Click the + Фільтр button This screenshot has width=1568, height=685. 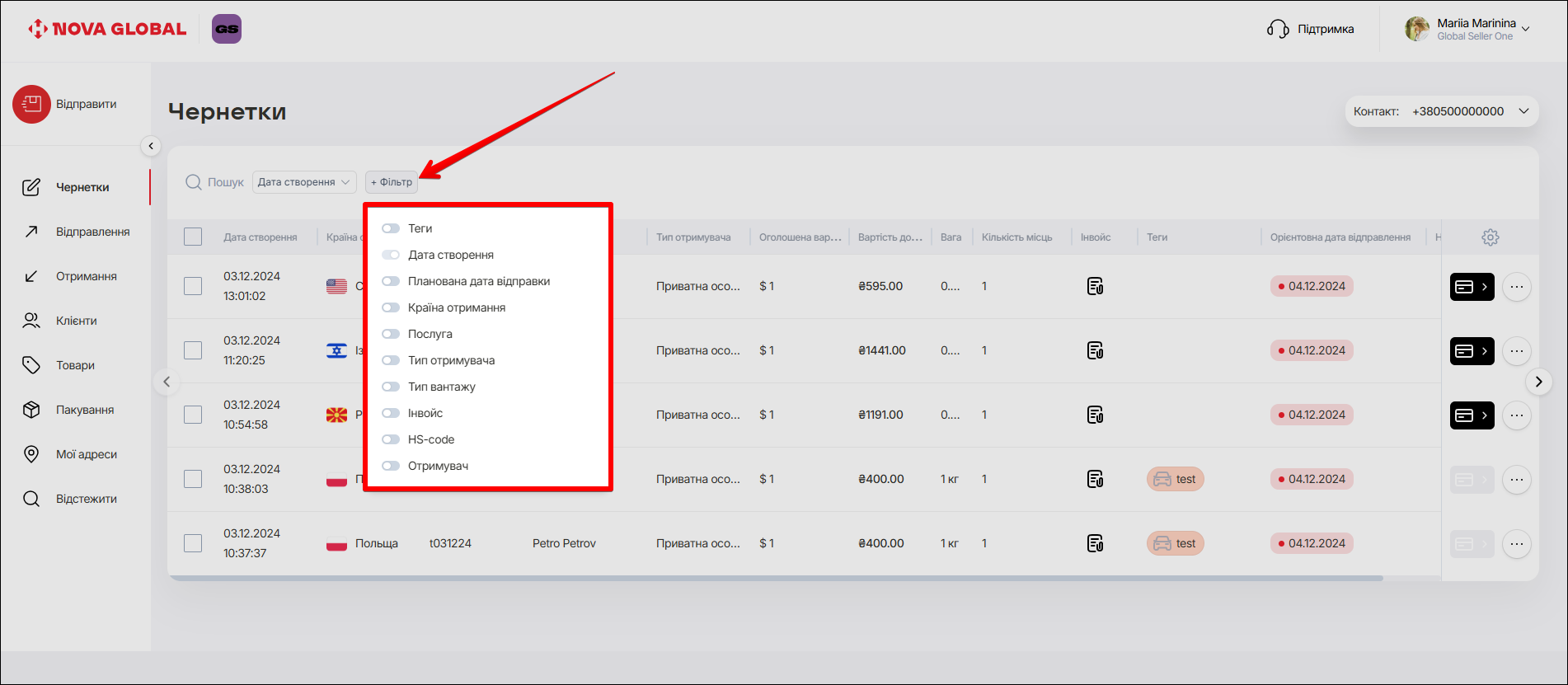click(x=392, y=182)
